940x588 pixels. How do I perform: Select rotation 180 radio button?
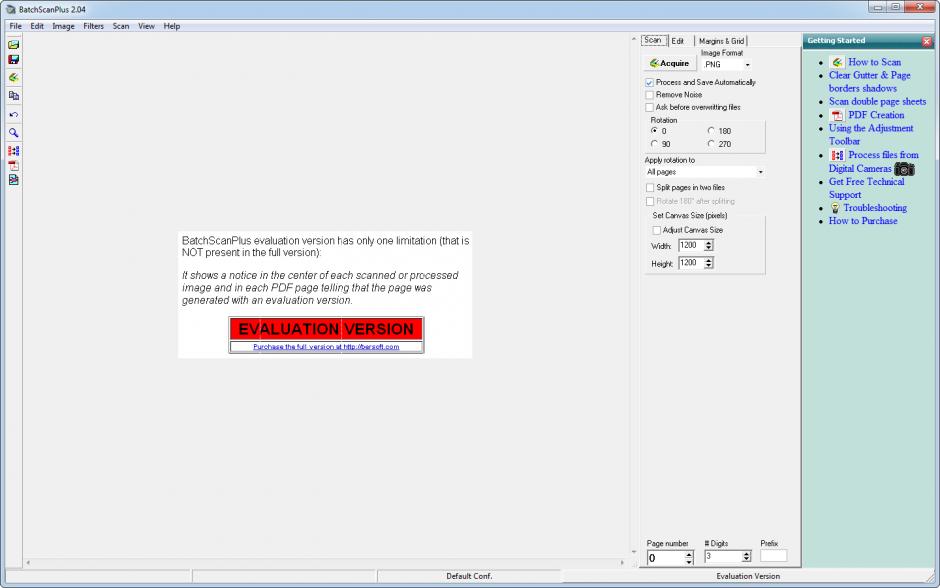[x=711, y=131]
